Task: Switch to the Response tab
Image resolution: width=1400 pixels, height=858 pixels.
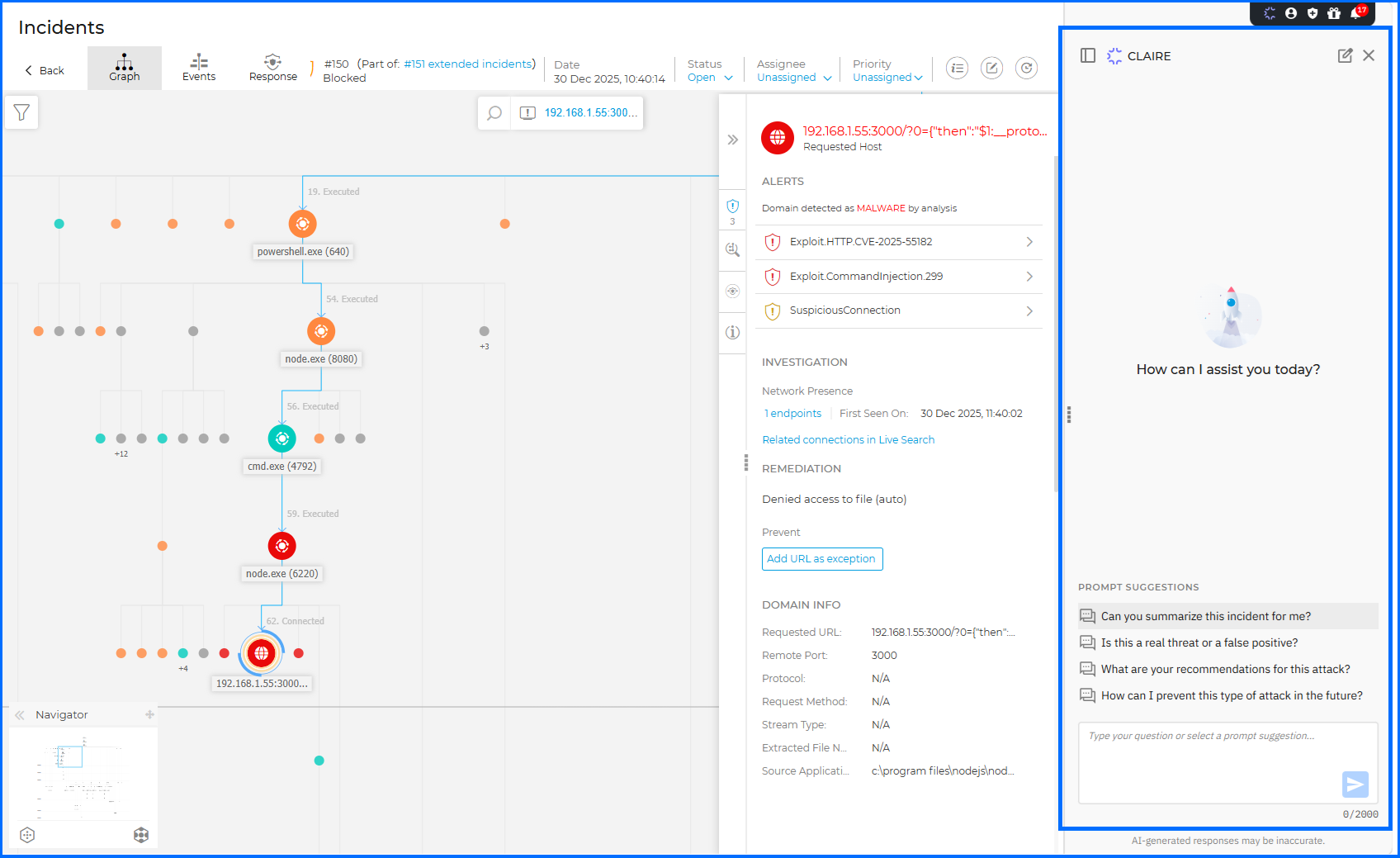Action: click(273, 68)
